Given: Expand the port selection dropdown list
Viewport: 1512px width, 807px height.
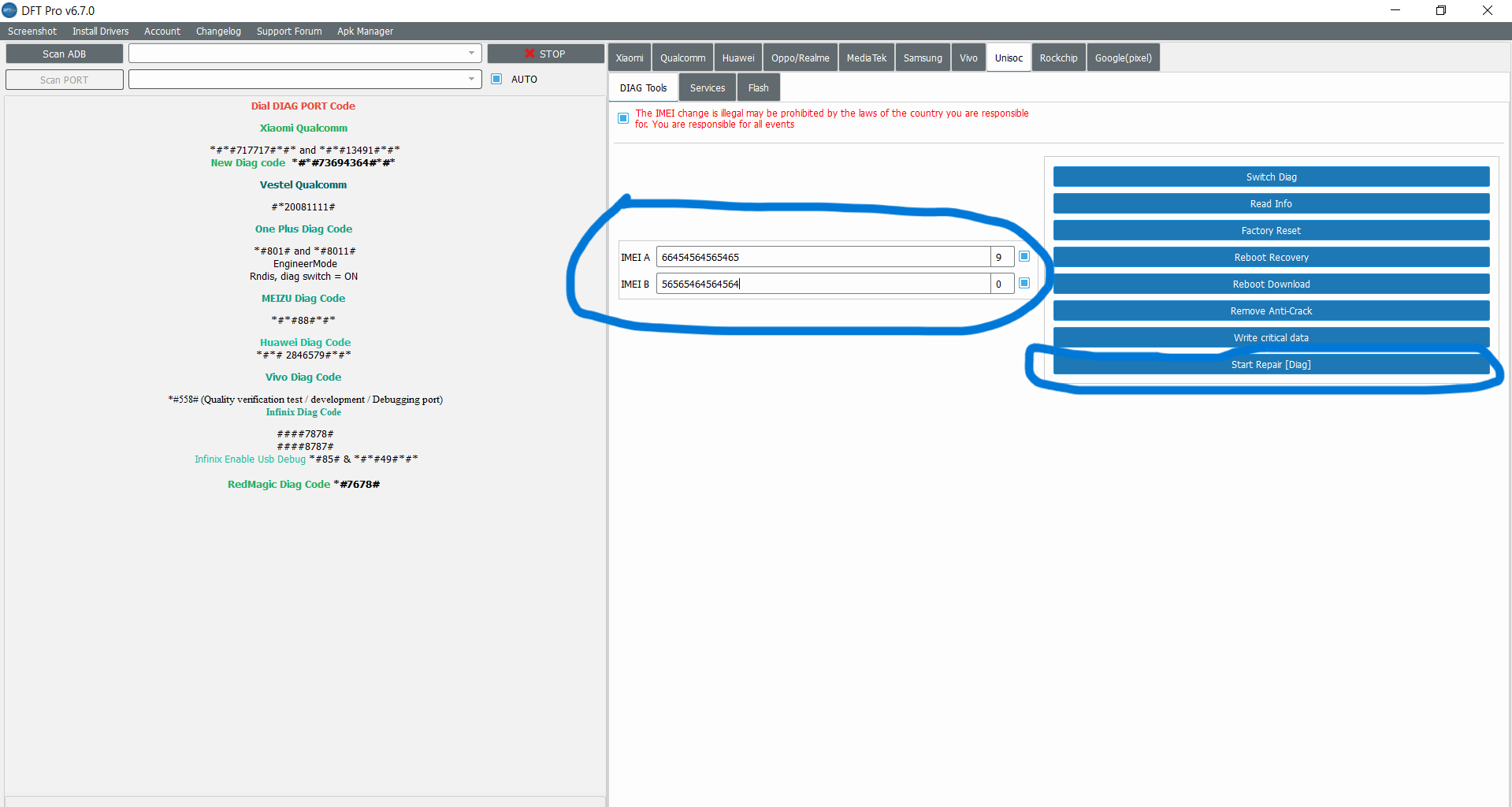Looking at the screenshot, I should 471,80.
